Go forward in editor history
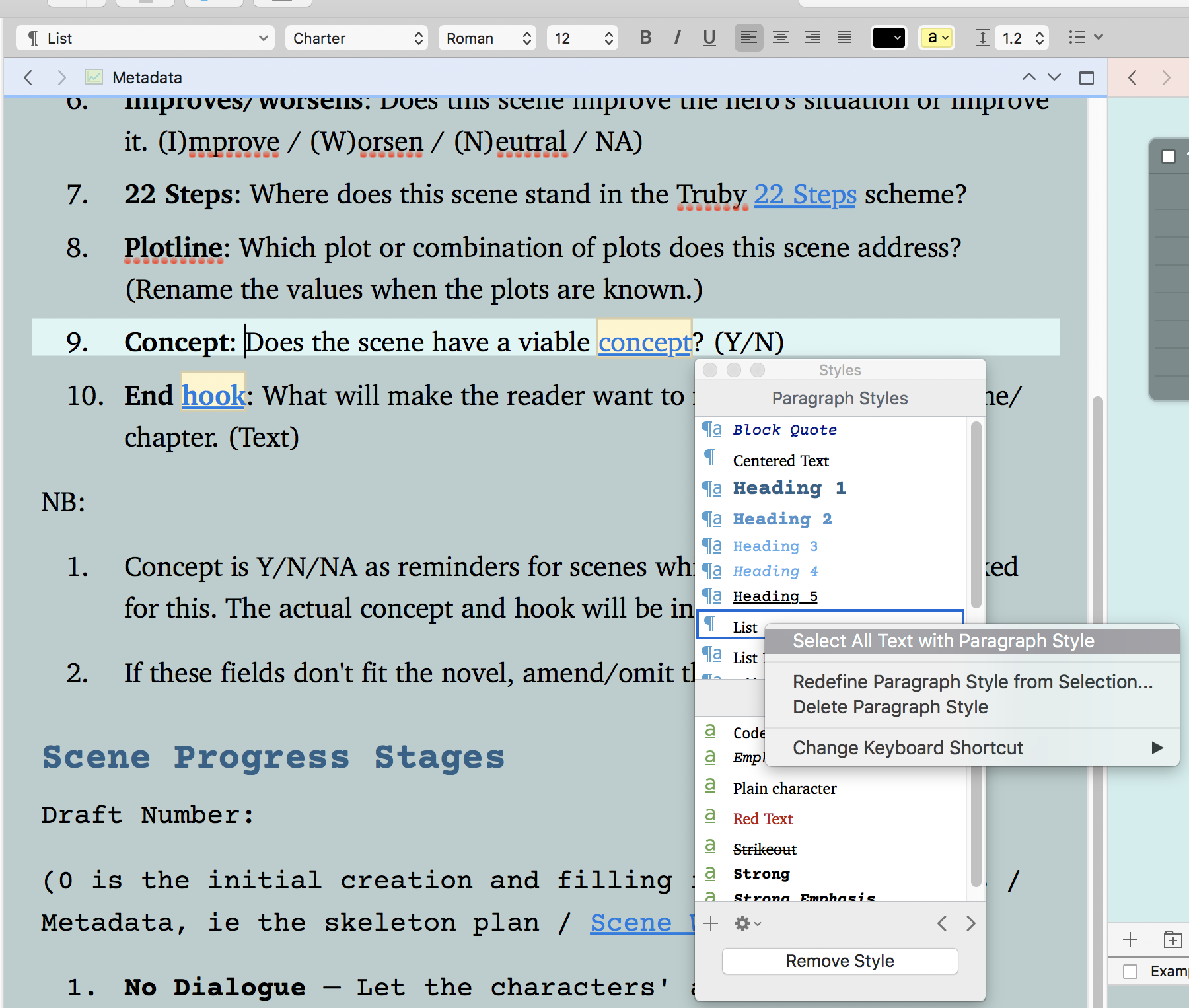 [x=61, y=77]
